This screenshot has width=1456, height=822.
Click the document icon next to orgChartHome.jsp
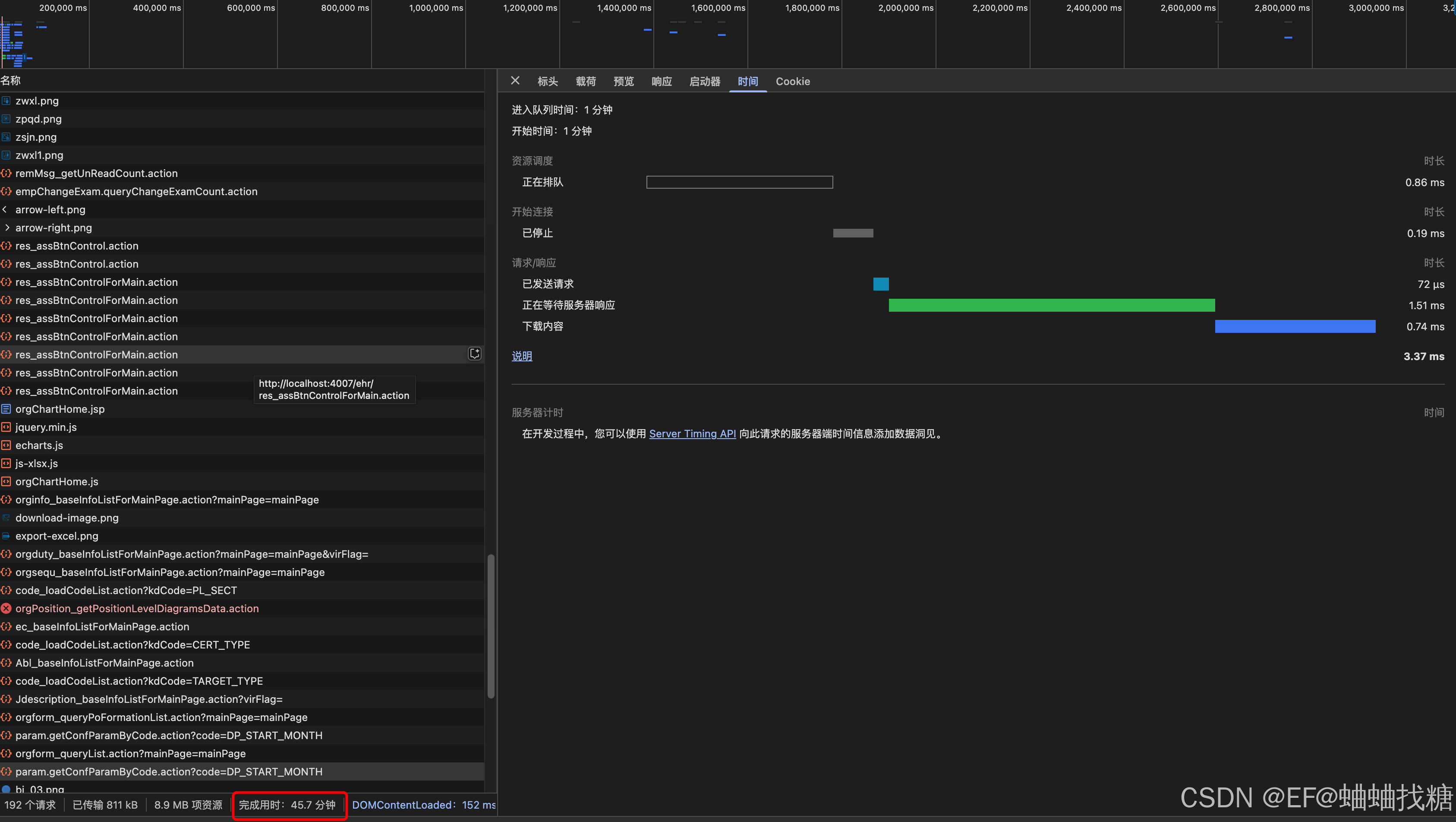[x=6, y=409]
